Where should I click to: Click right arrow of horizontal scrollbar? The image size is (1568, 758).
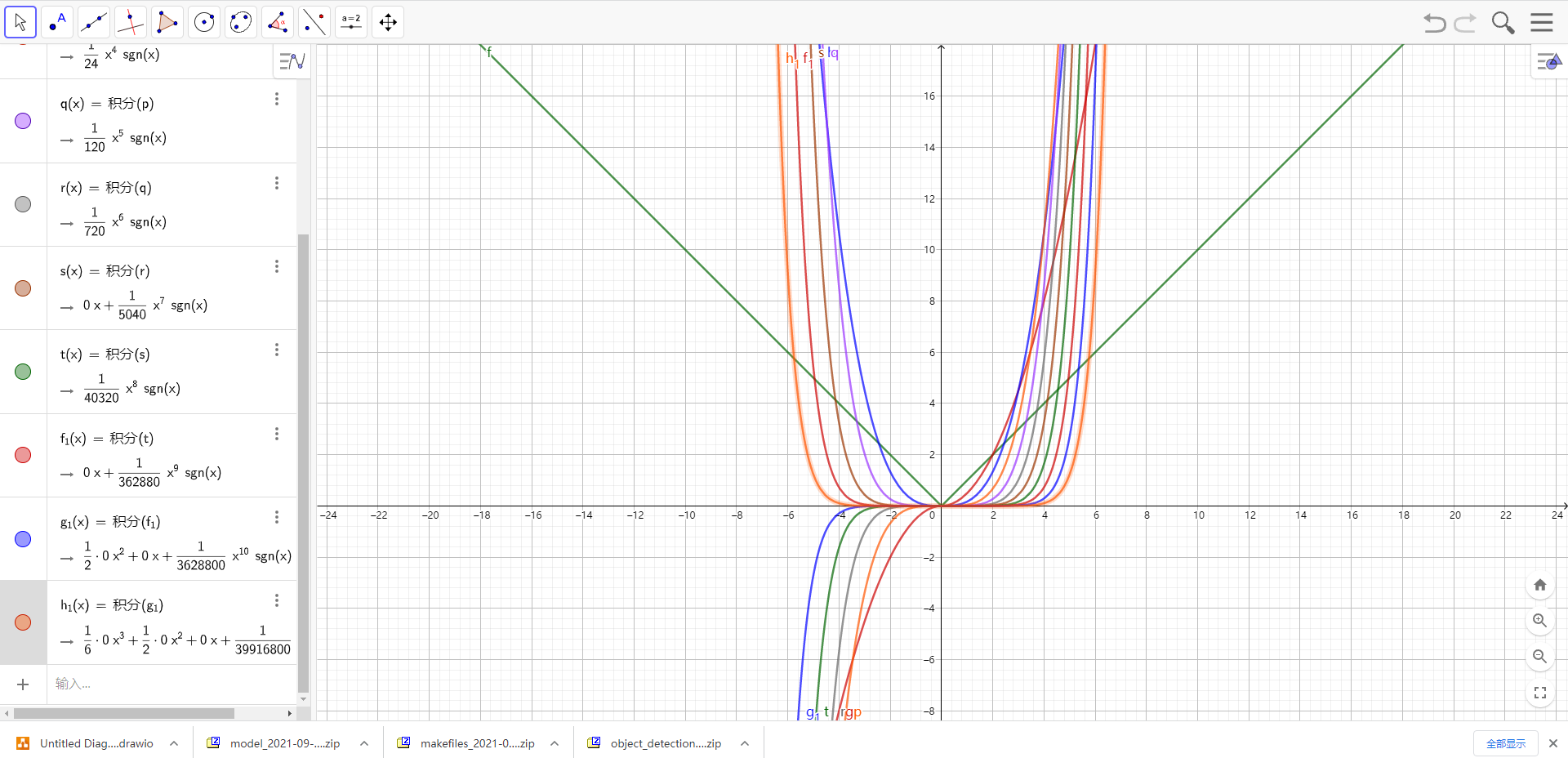[x=289, y=713]
